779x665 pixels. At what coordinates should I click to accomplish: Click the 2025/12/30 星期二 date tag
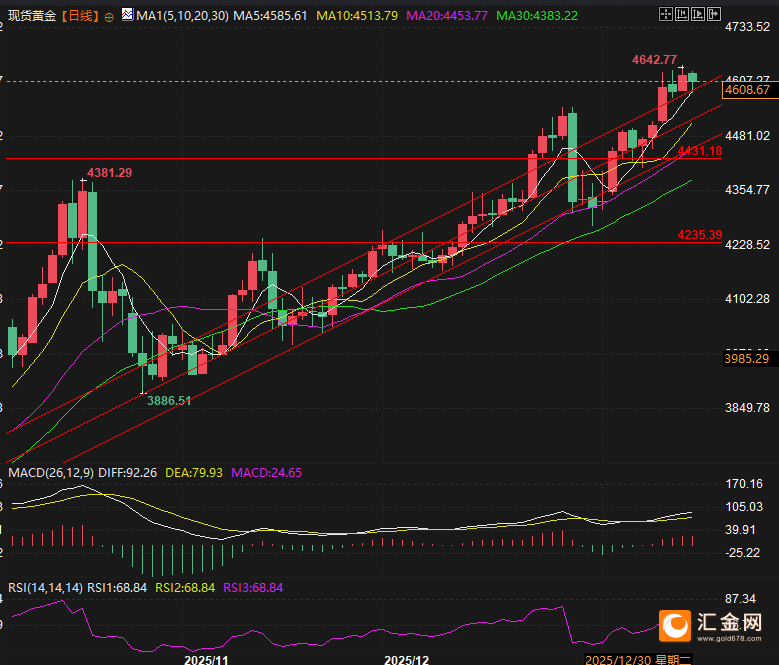pos(638,660)
